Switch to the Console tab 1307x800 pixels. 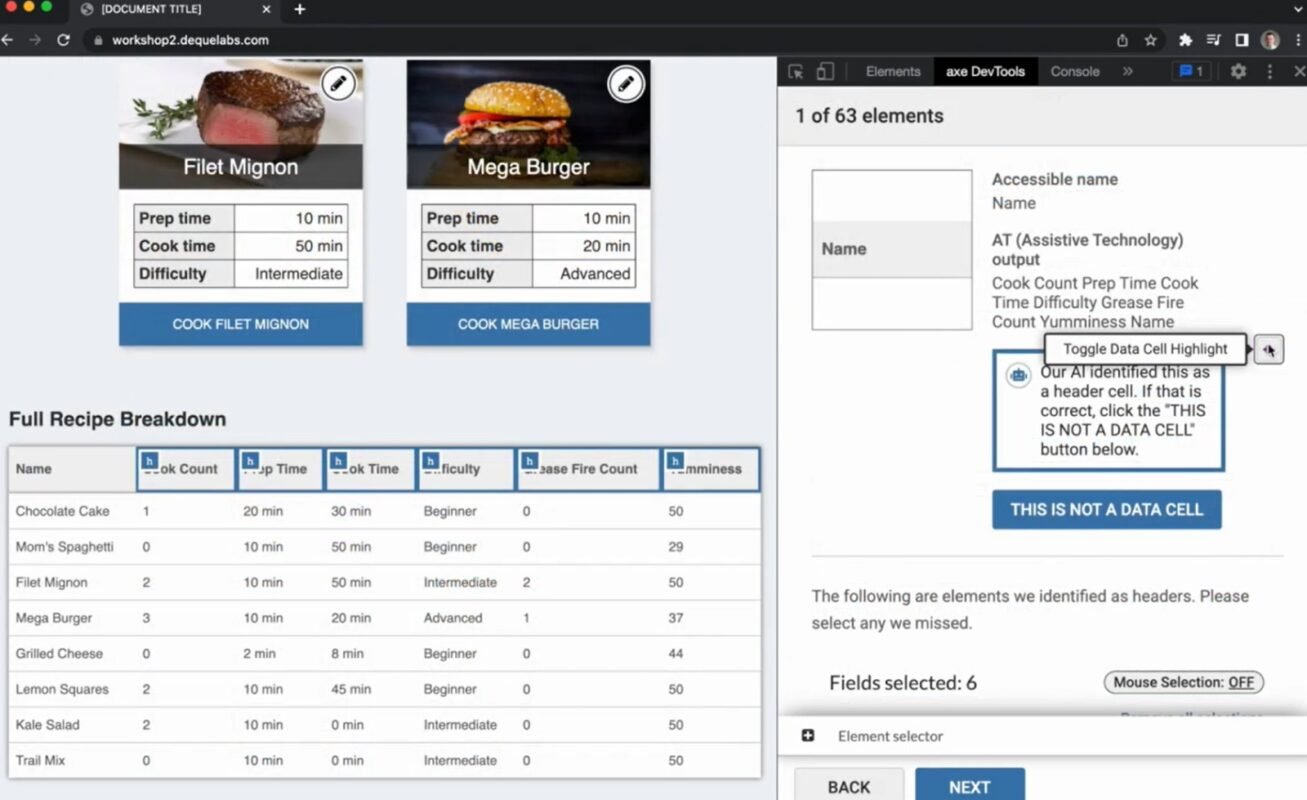click(x=1074, y=72)
